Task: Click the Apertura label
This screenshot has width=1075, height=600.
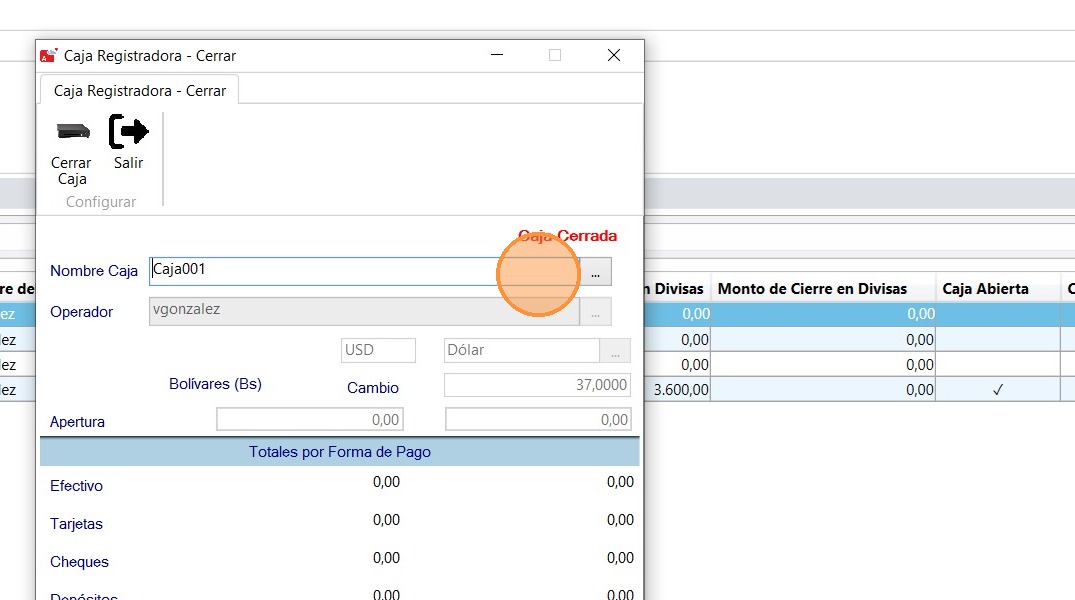Action: pos(77,422)
